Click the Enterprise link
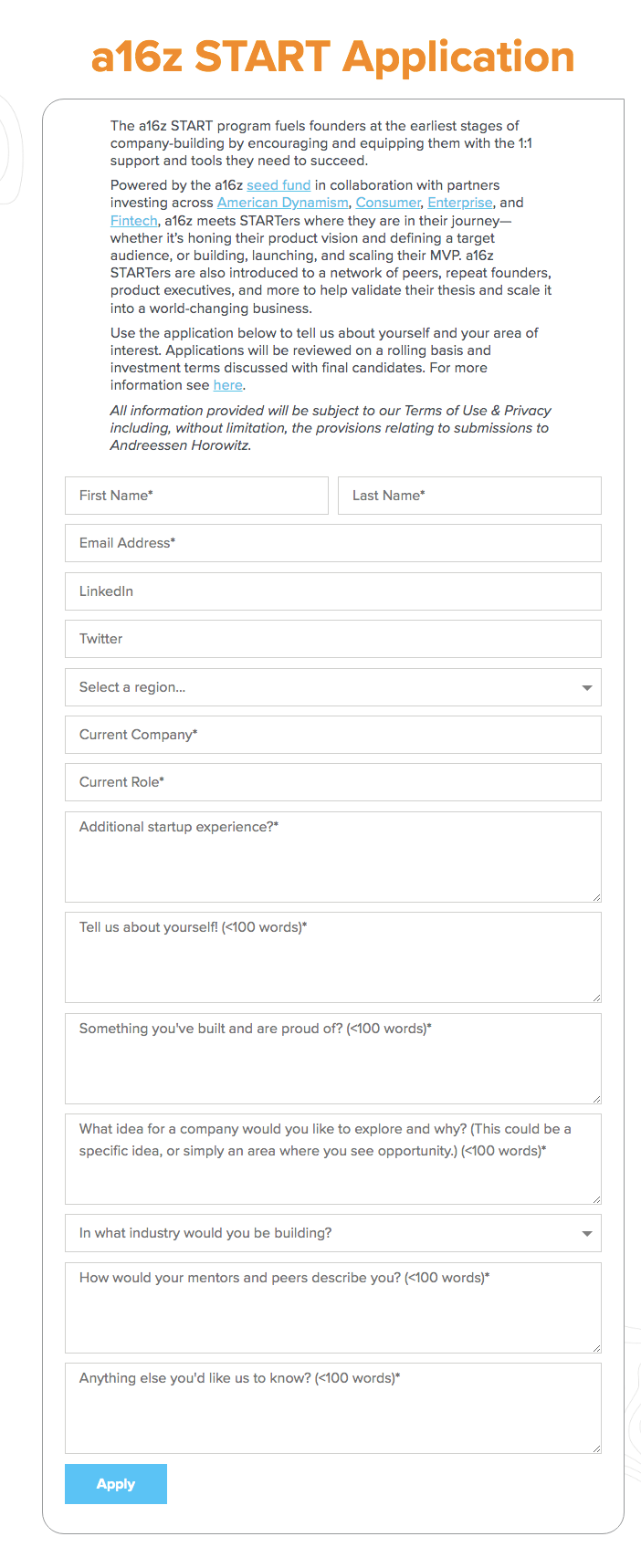 pos(460,203)
